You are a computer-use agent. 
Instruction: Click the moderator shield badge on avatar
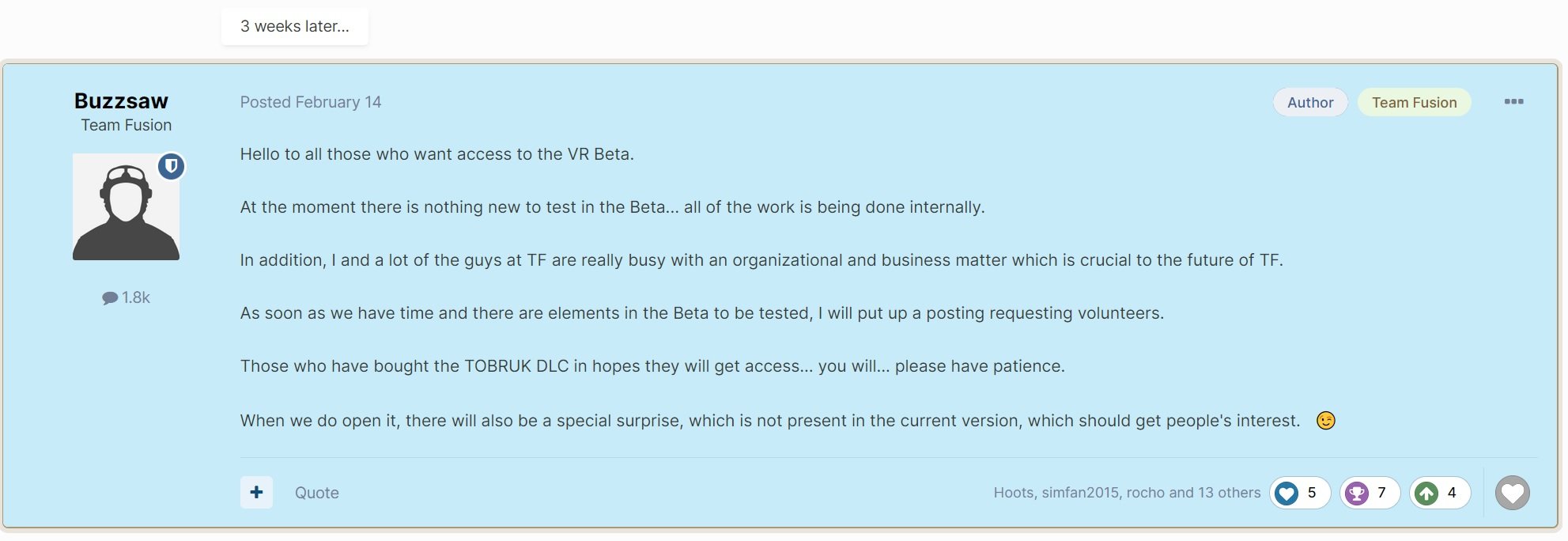[171, 167]
